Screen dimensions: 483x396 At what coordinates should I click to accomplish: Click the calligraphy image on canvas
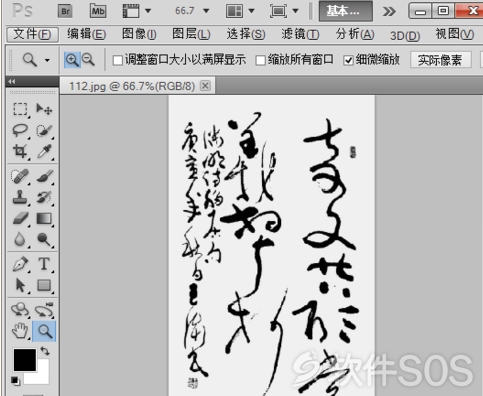click(272, 245)
